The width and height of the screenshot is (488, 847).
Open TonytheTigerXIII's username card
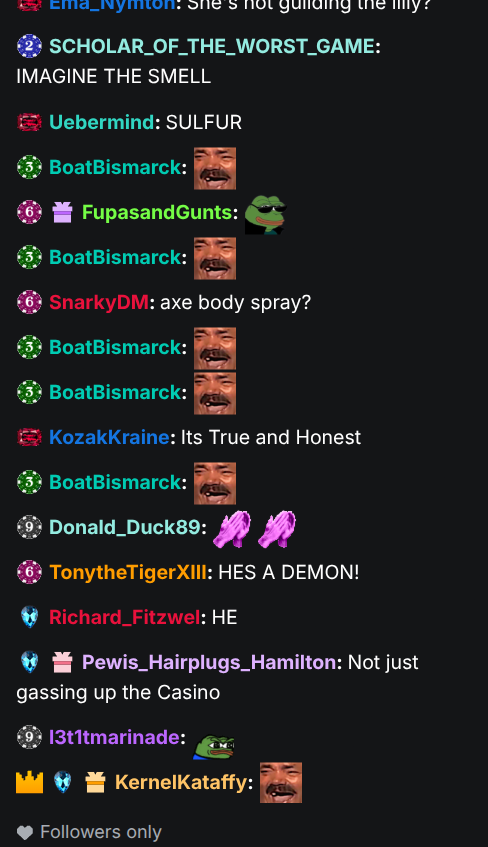click(x=128, y=572)
